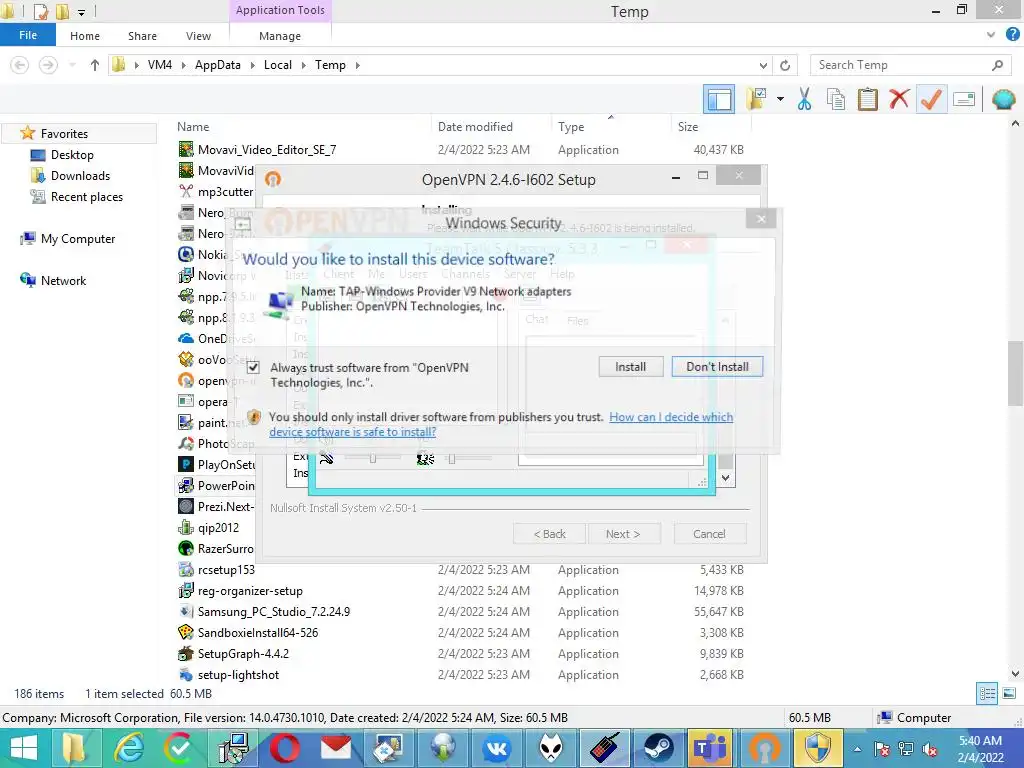Select the reg-organizer-setup file
This screenshot has height=768, width=1024.
coord(250,591)
